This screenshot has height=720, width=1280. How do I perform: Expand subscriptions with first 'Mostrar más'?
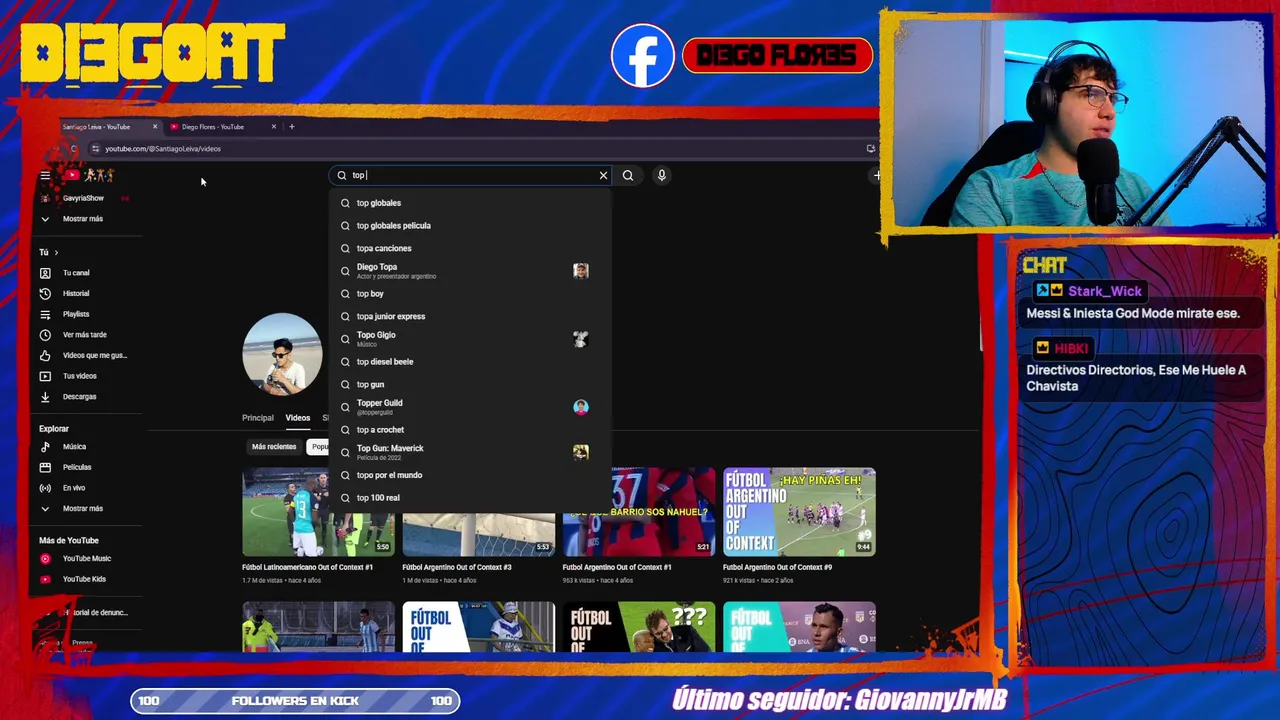[72, 219]
